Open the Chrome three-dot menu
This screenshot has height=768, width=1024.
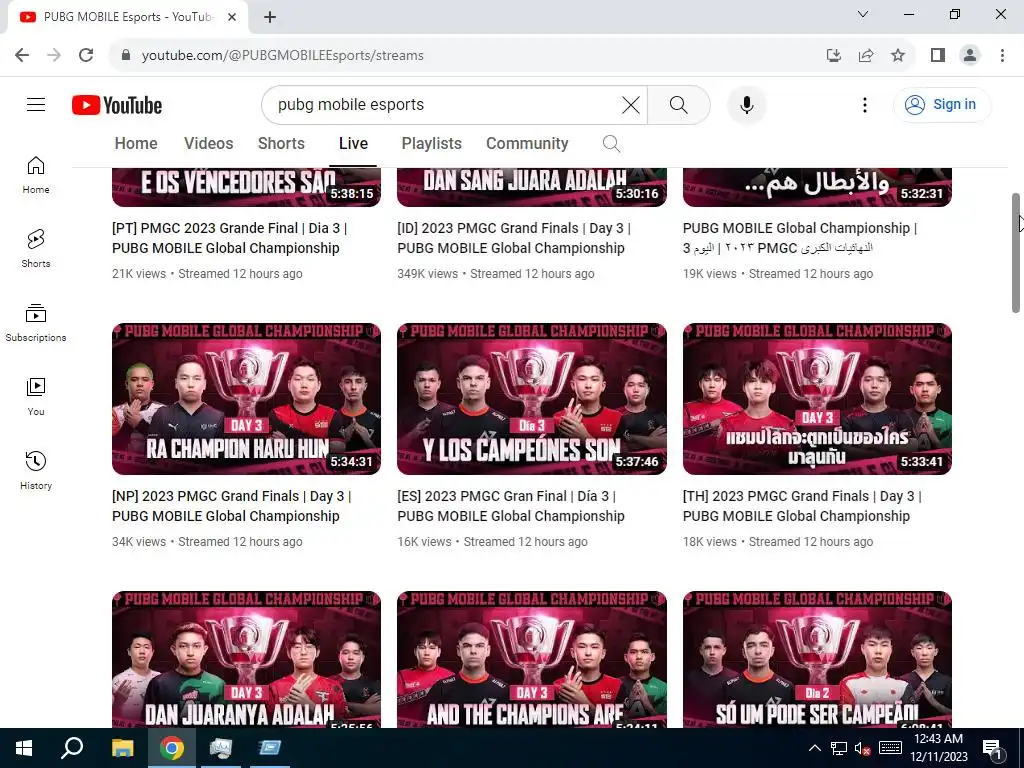[x=1002, y=55]
